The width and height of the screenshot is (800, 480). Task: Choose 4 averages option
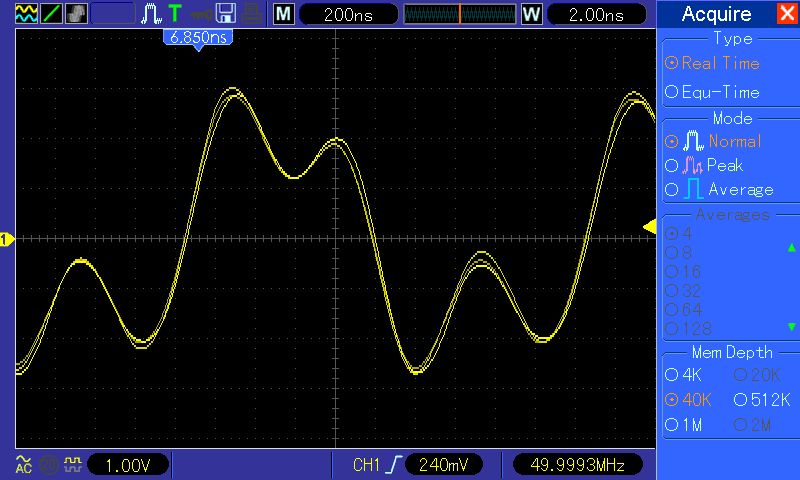(x=679, y=234)
